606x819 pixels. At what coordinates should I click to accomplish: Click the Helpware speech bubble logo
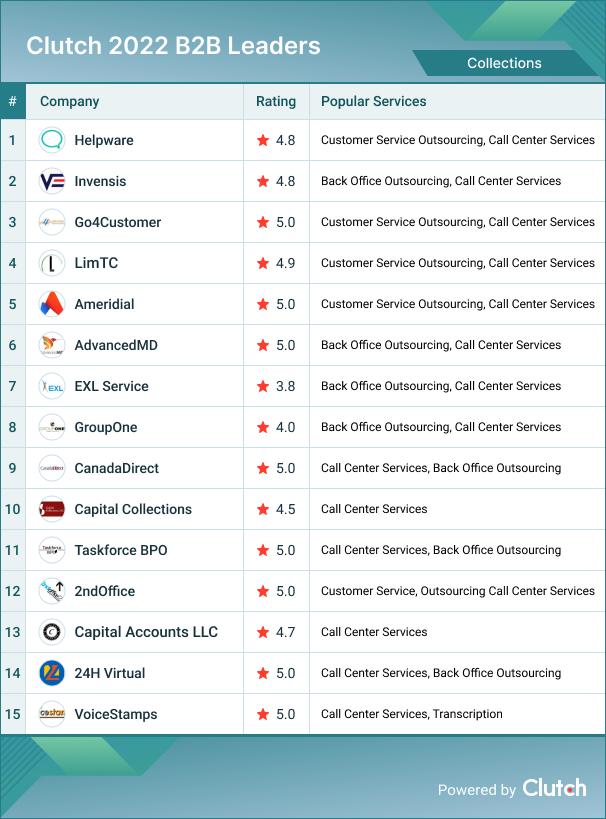[52, 140]
